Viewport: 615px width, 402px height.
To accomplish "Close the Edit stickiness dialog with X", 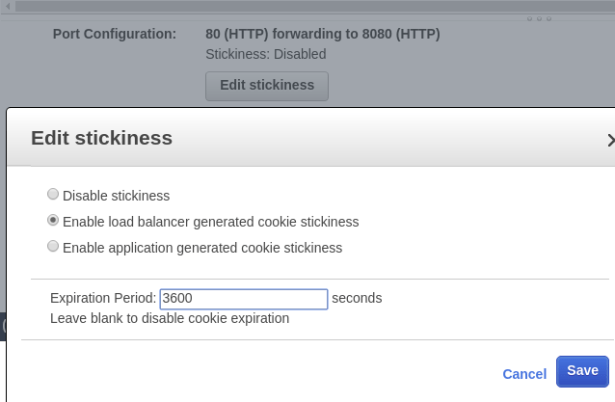I will (x=610, y=141).
